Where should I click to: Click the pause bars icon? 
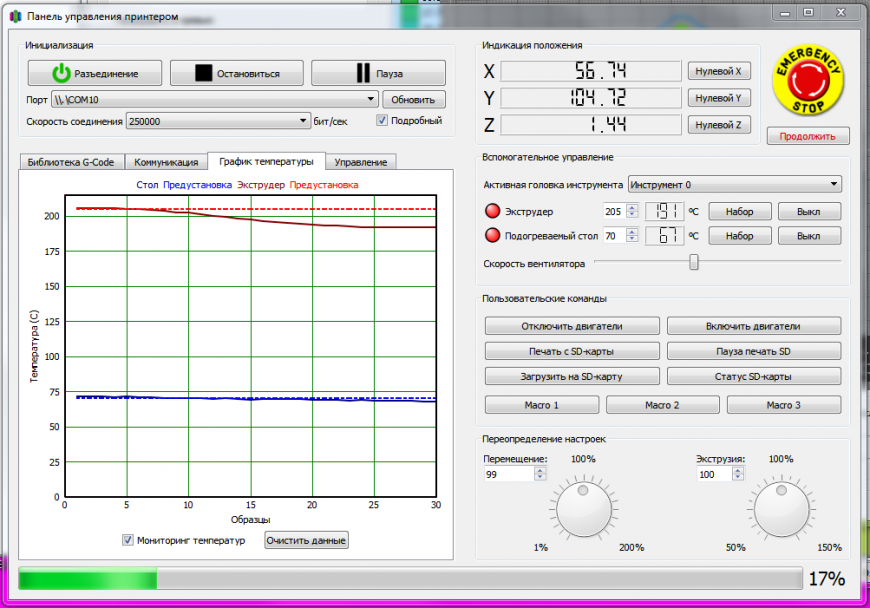(363, 73)
